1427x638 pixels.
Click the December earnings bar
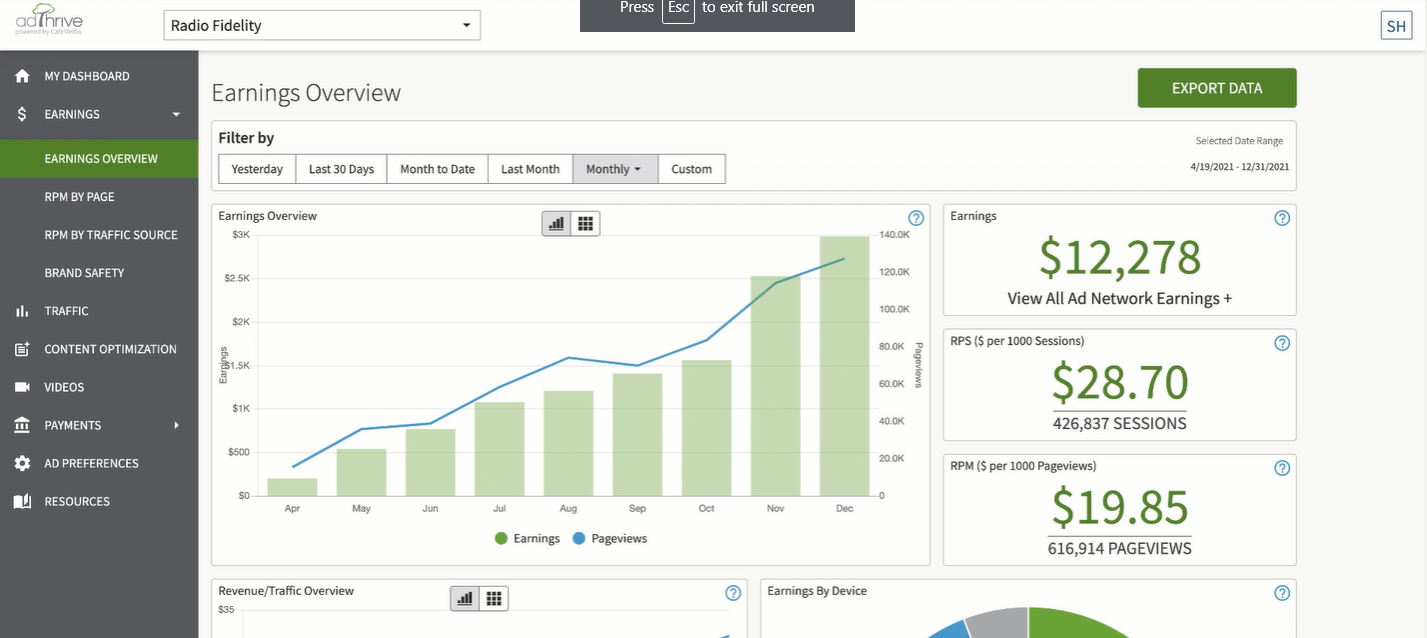[x=844, y=366]
